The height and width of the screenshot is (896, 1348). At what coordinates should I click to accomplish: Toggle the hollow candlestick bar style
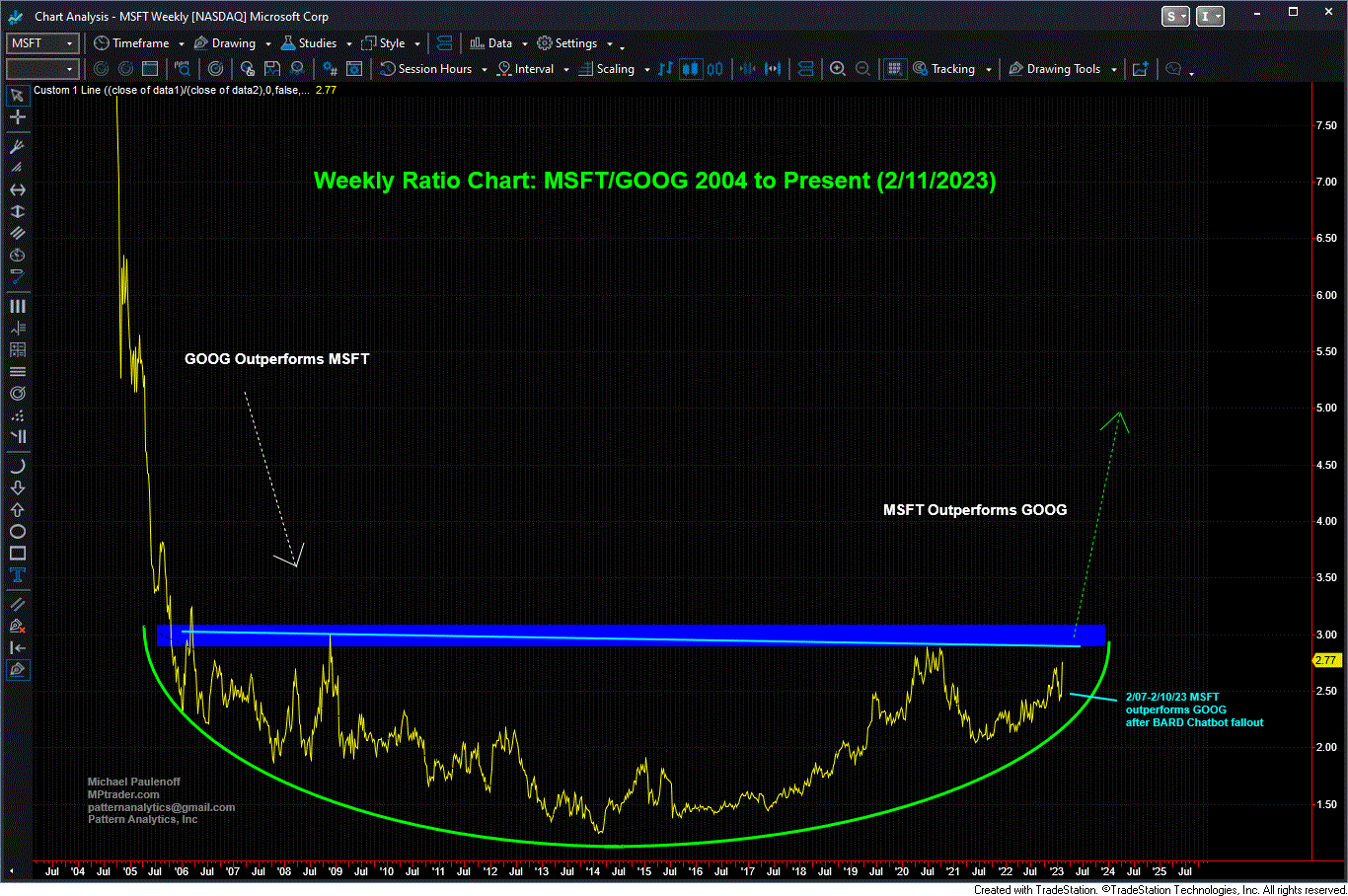pos(714,69)
